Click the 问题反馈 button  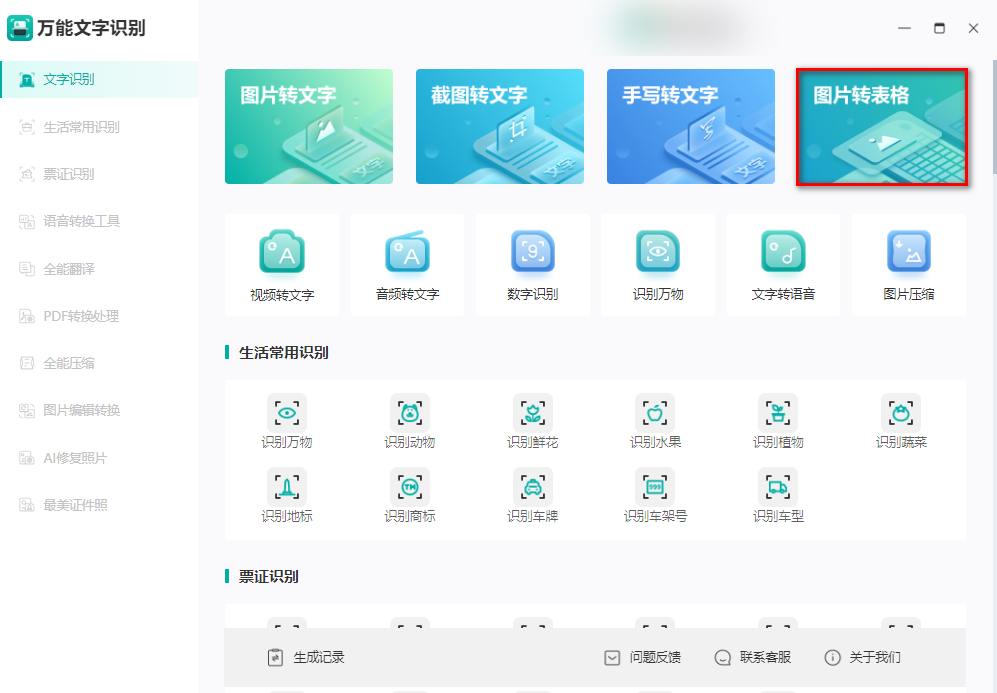tap(642, 657)
